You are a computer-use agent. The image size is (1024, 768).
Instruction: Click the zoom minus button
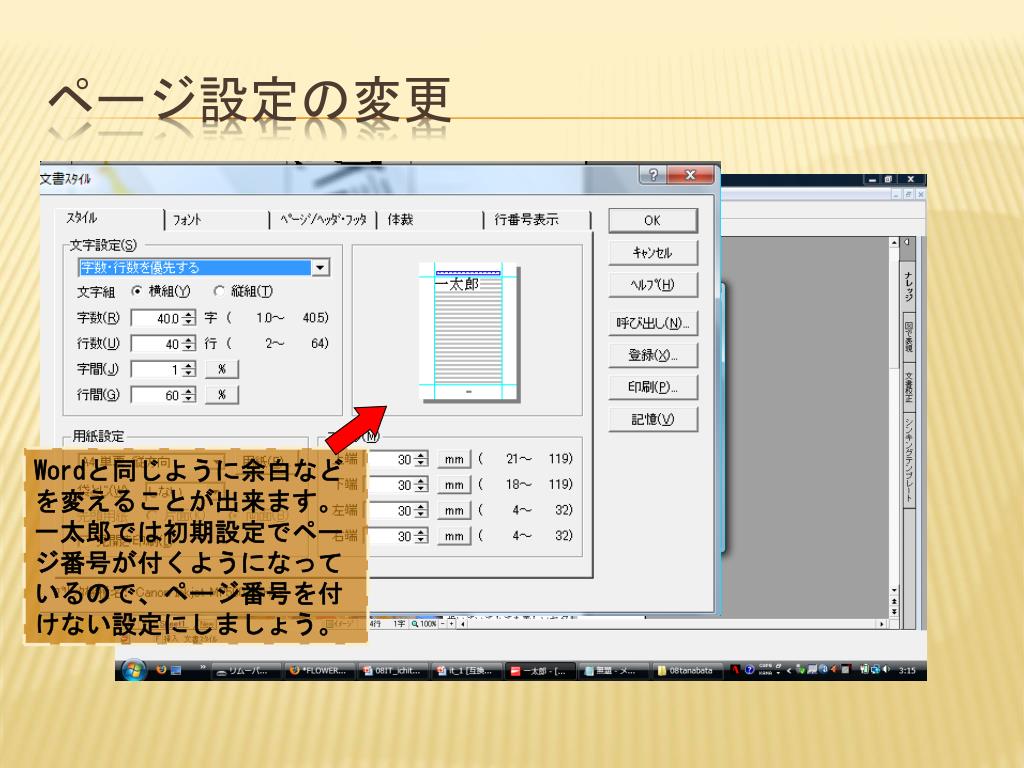coord(443,624)
